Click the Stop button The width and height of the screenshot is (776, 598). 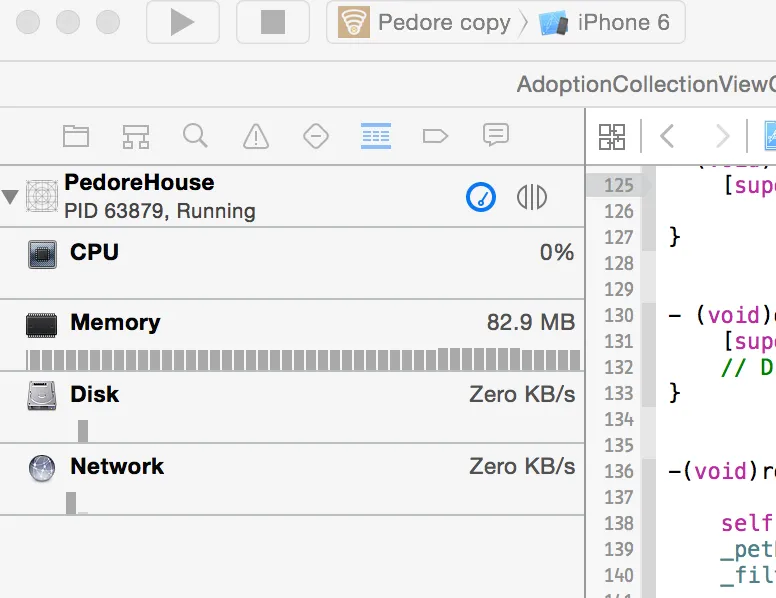[x=272, y=22]
